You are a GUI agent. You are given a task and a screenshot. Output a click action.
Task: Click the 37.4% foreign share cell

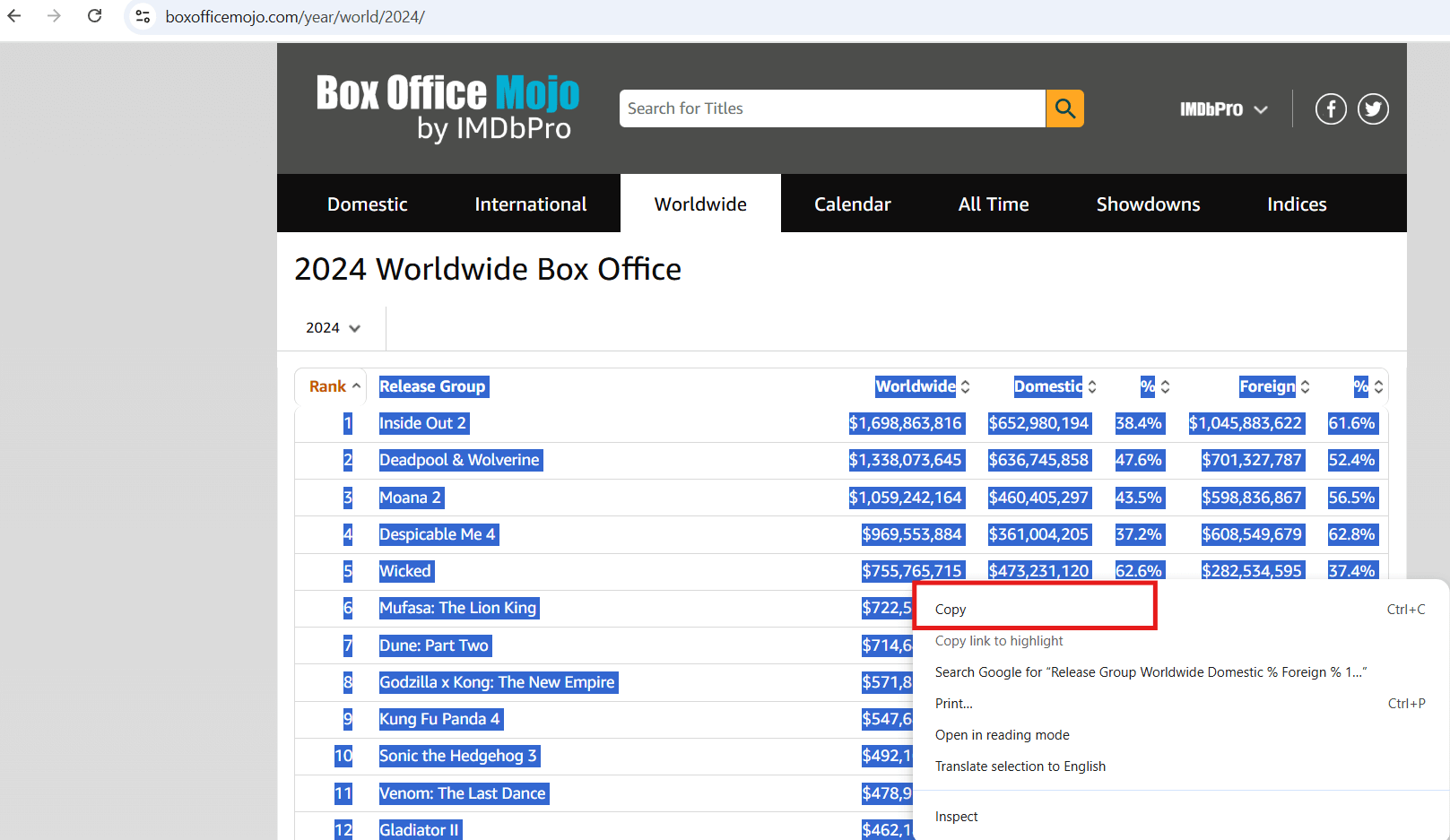pos(1351,571)
